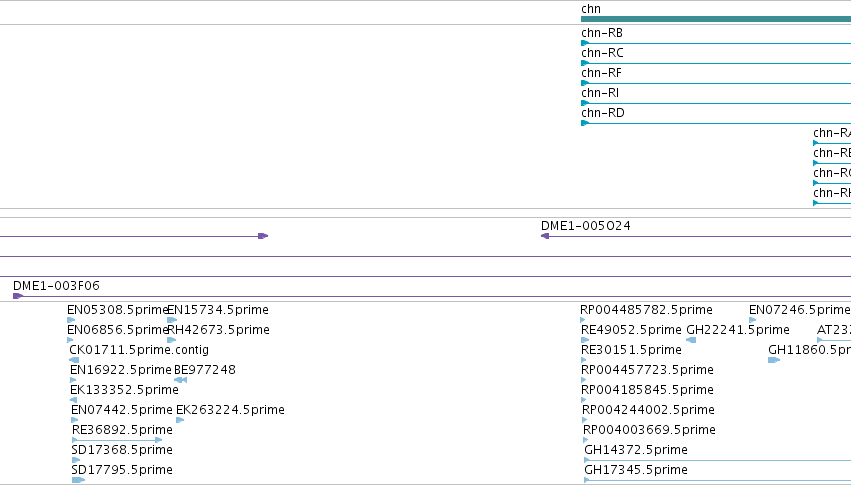Image resolution: width=851 pixels, height=485 pixels.
Task: Click the arrow glyph under GH11860.5prime
Action: coord(774,360)
